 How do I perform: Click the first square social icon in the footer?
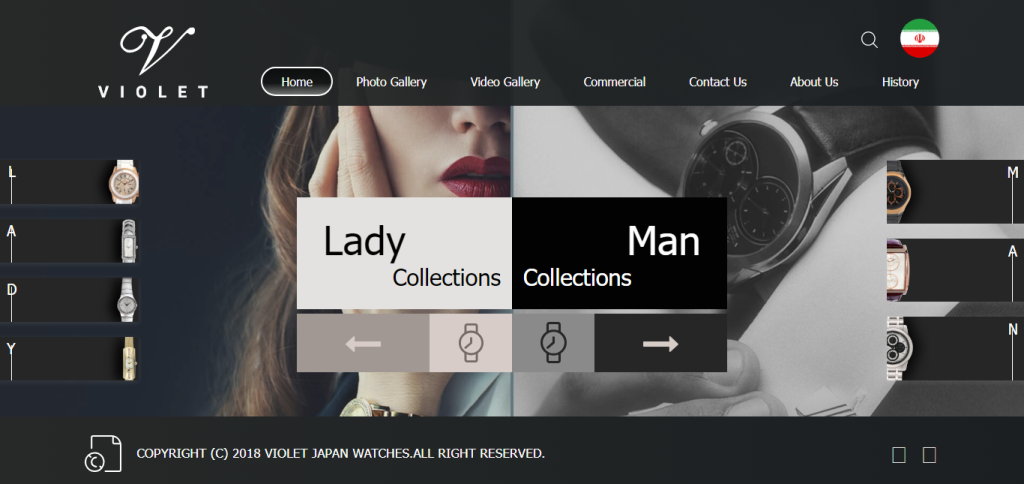(x=899, y=455)
